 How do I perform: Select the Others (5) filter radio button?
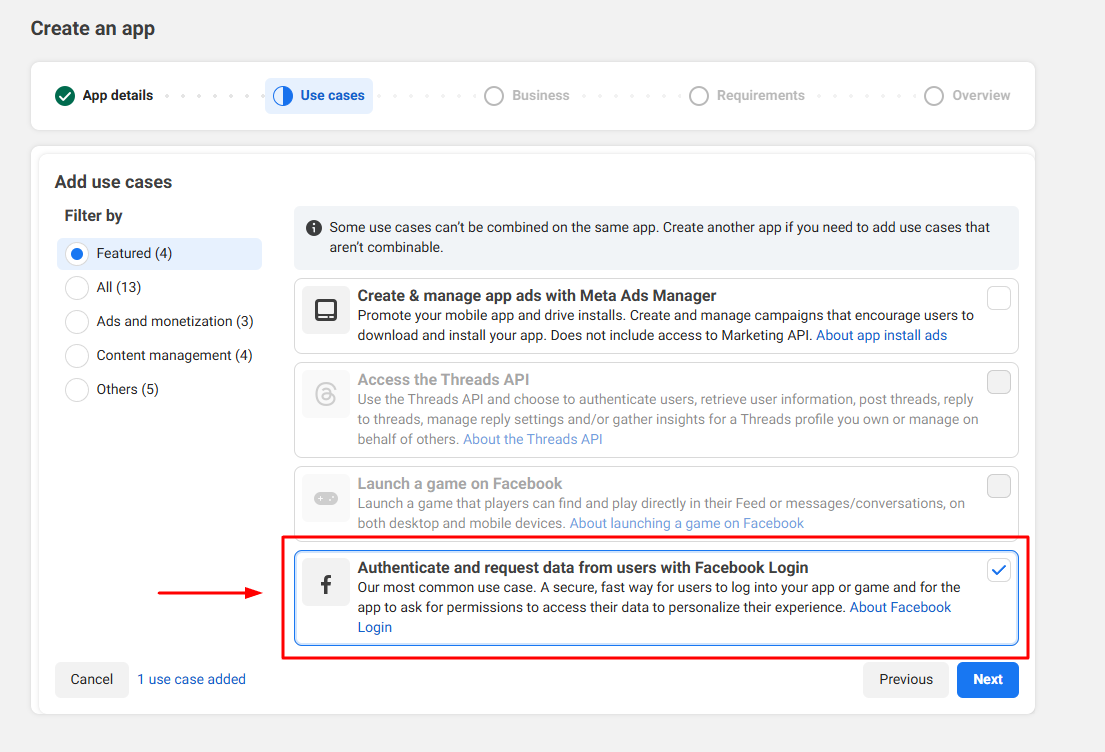coord(77,390)
